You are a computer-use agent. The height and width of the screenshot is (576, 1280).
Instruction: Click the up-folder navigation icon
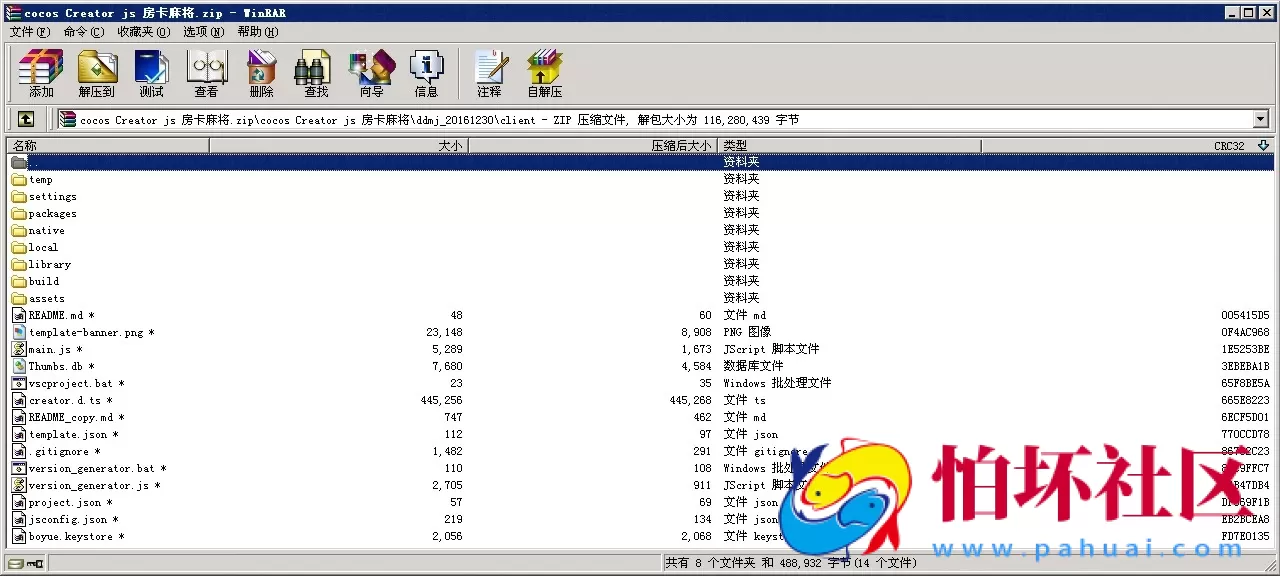tap(26, 119)
